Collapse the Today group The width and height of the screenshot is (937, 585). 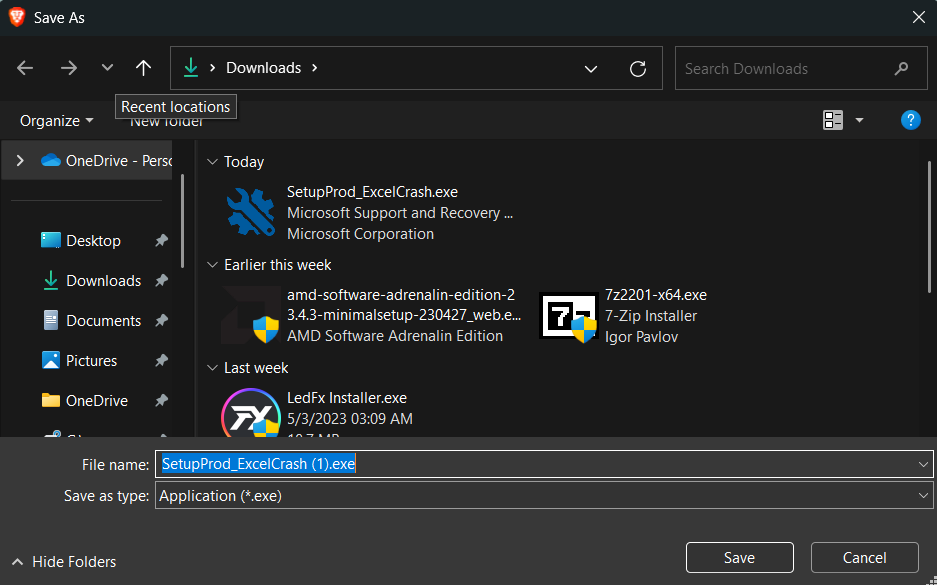pyautogui.click(x=211, y=162)
